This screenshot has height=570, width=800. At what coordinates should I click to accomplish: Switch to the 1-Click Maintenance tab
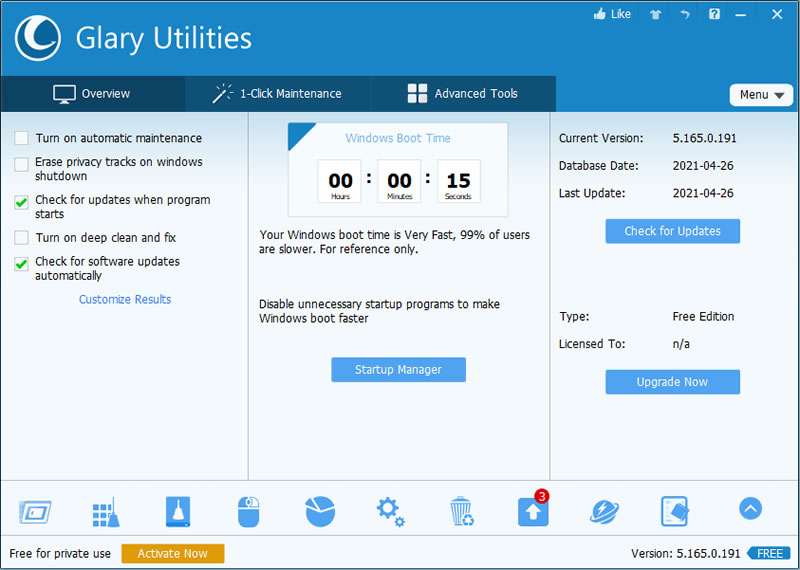click(x=278, y=94)
